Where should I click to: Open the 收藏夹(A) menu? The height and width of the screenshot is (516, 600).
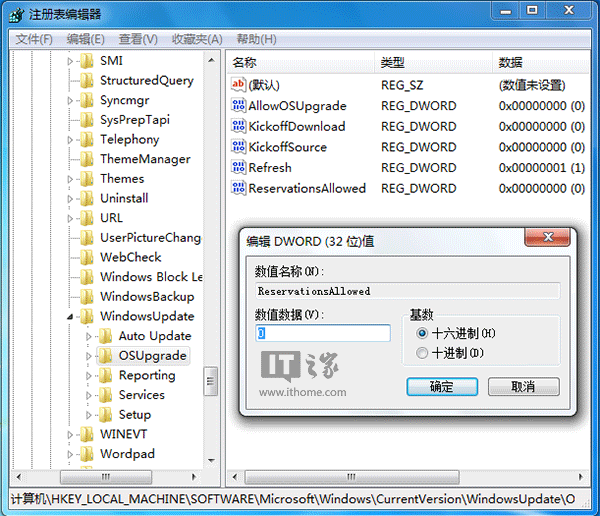pos(197,39)
